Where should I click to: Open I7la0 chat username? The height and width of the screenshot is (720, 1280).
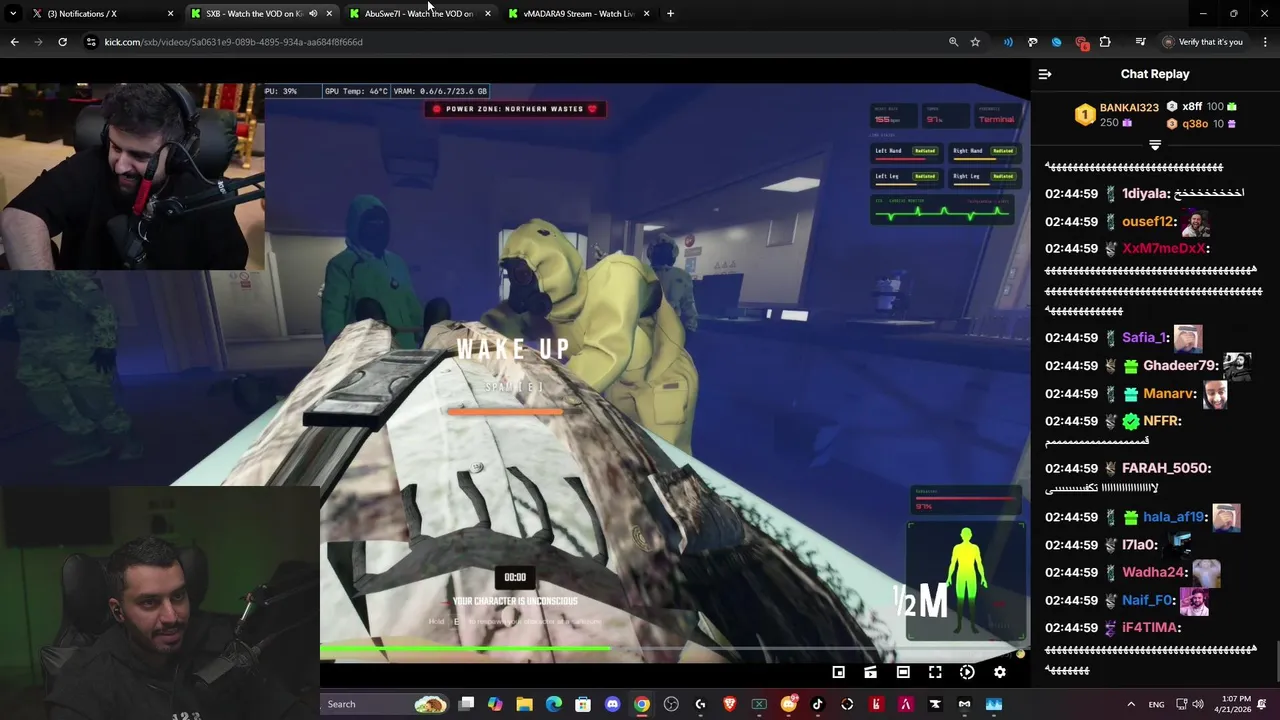pyautogui.click(x=1139, y=545)
